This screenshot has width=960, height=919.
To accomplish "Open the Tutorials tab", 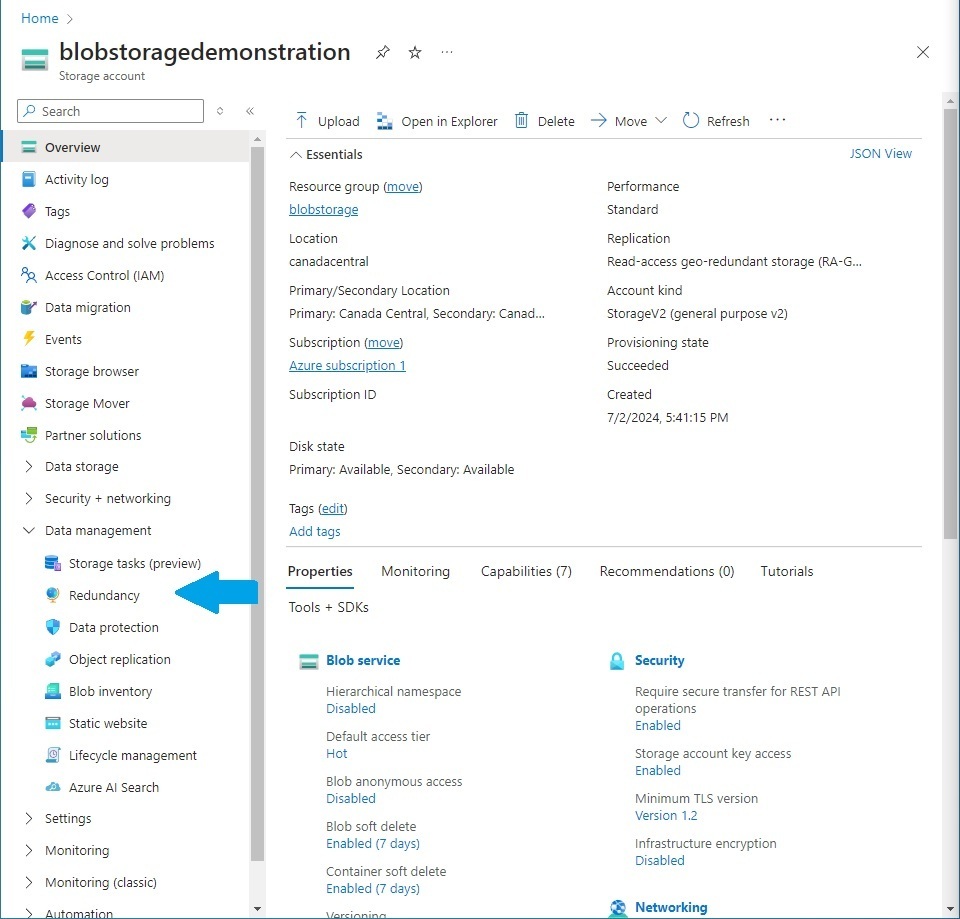I will pyautogui.click(x=787, y=571).
